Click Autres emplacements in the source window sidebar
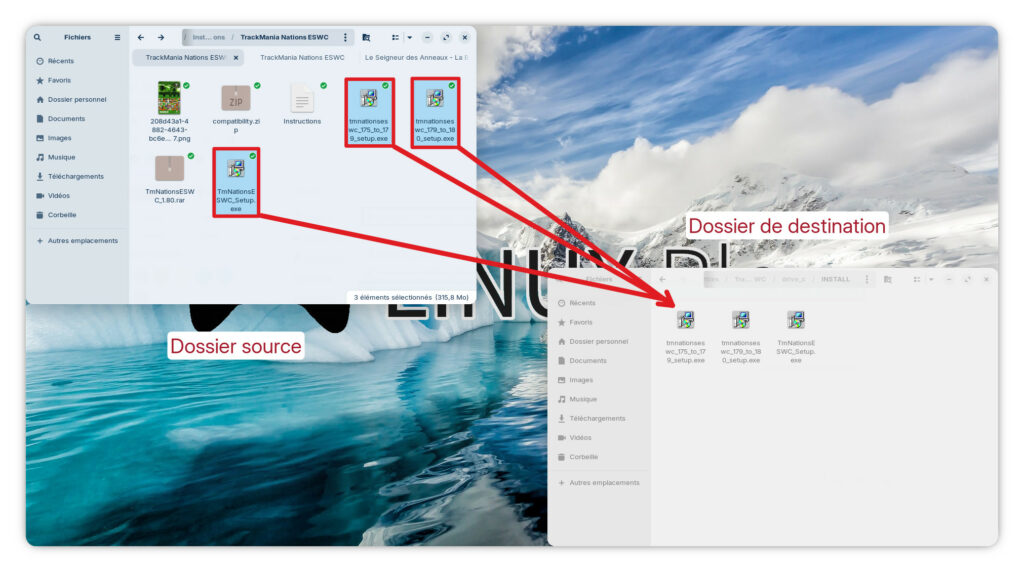Screen dimensions: 1024x572 pos(82,241)
